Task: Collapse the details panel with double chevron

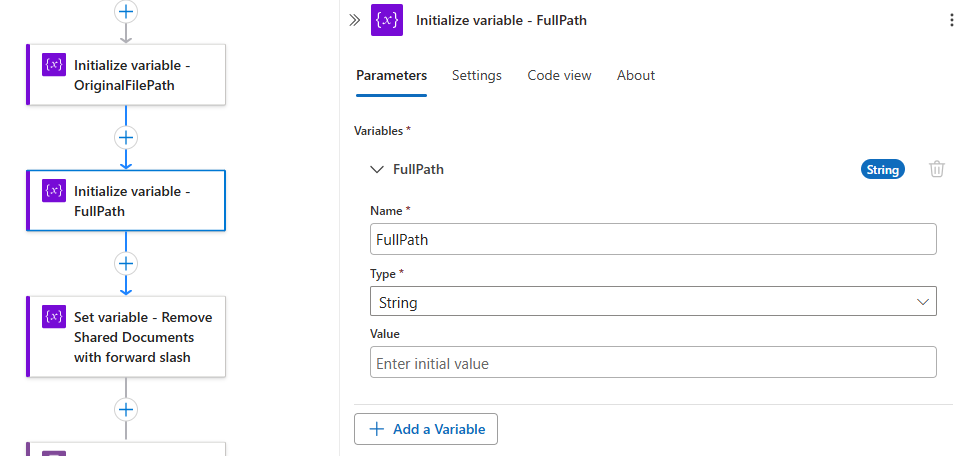Action: pos(354,20)
